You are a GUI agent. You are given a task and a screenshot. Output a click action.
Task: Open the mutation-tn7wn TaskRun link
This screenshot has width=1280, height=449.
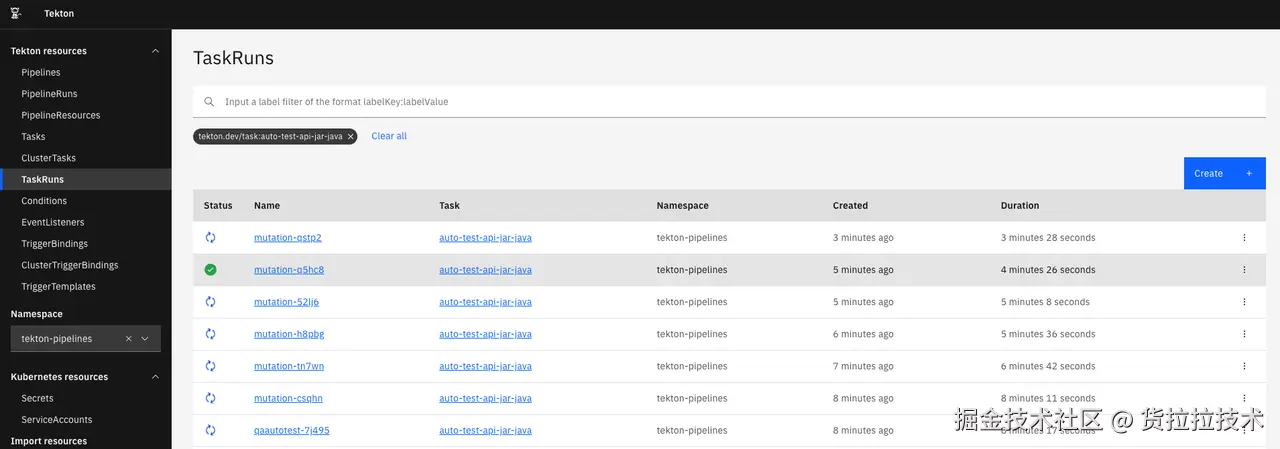click(289, 366)
